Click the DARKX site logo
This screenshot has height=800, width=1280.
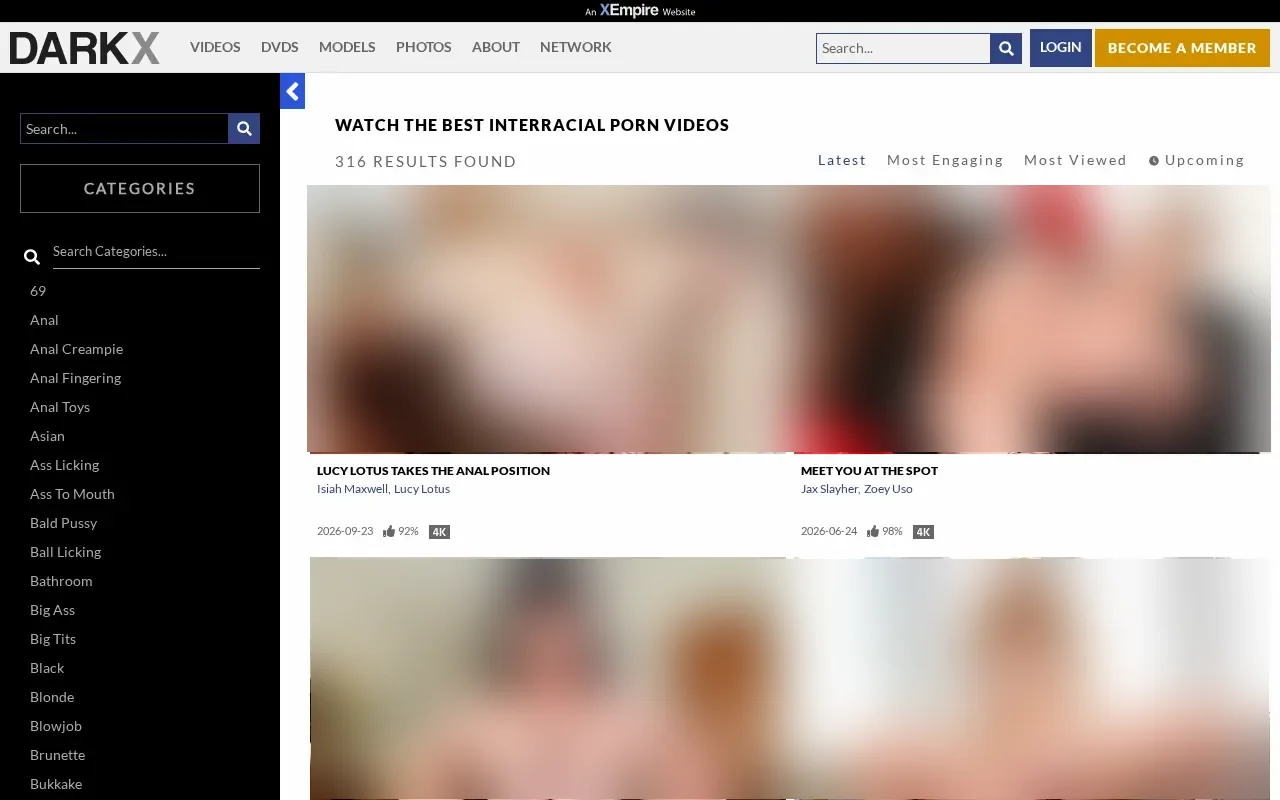point(85,48)
